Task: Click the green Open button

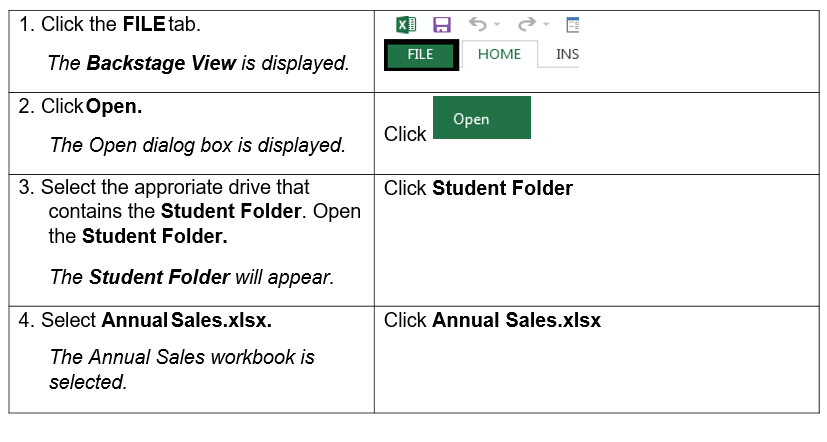Action: 481,118
